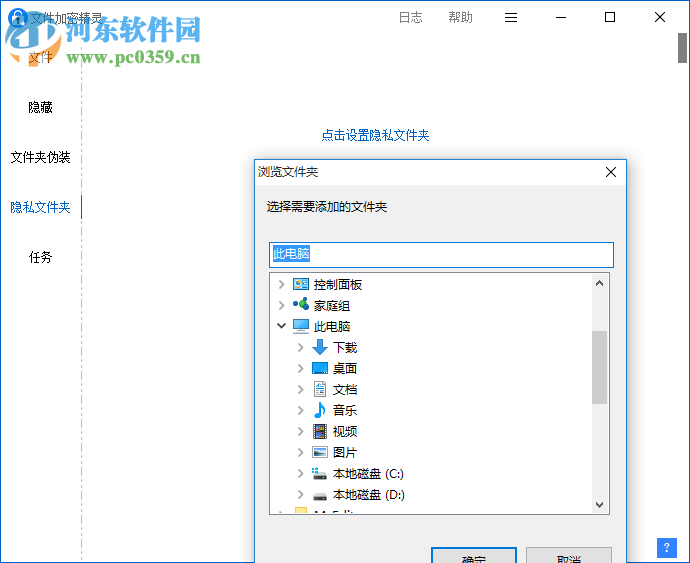Screen dimensions: 690x563
Task: Click the Pictures icon in tree
Action: click(320, 452)
